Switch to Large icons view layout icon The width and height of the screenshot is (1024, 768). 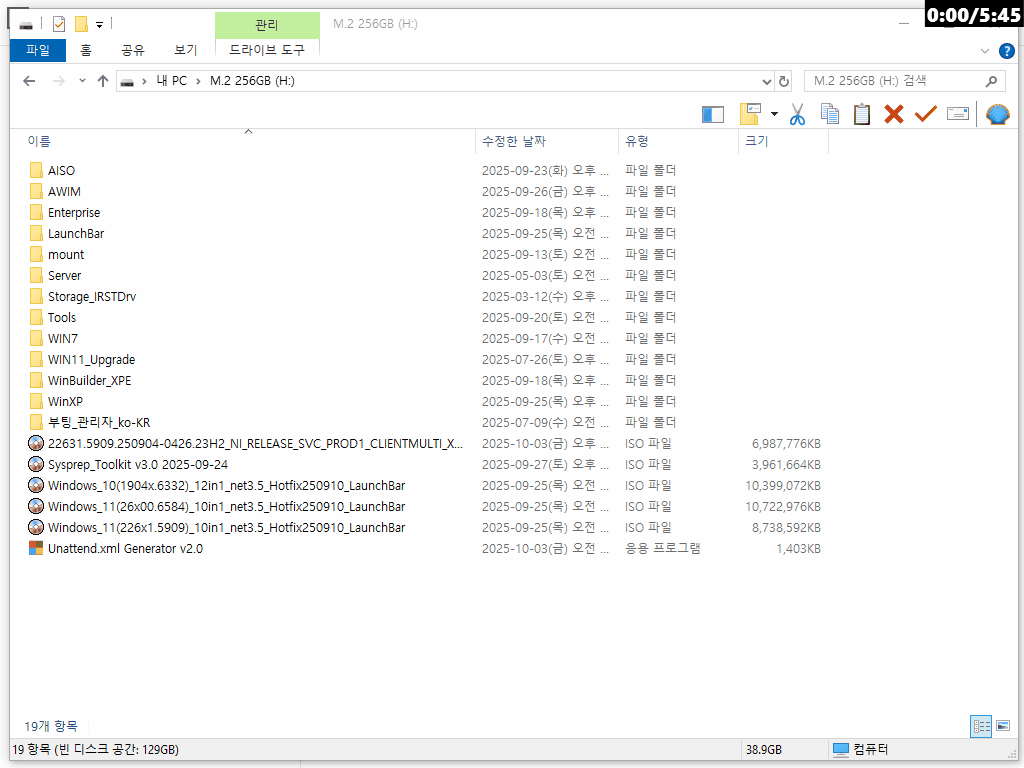(x=1003, y=726)
